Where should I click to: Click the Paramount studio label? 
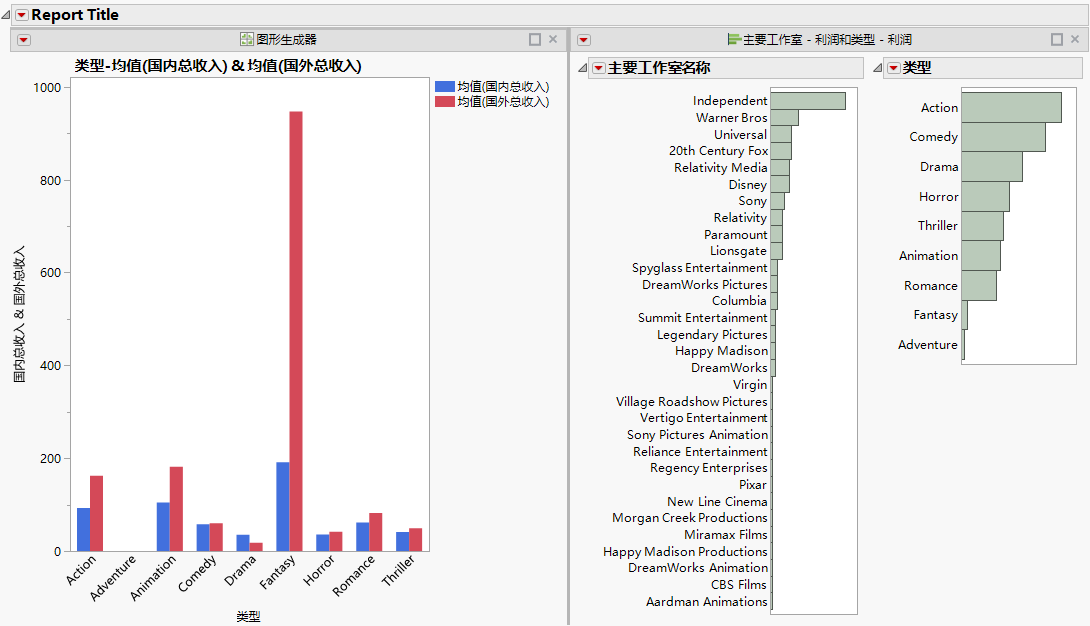(735, 235)
